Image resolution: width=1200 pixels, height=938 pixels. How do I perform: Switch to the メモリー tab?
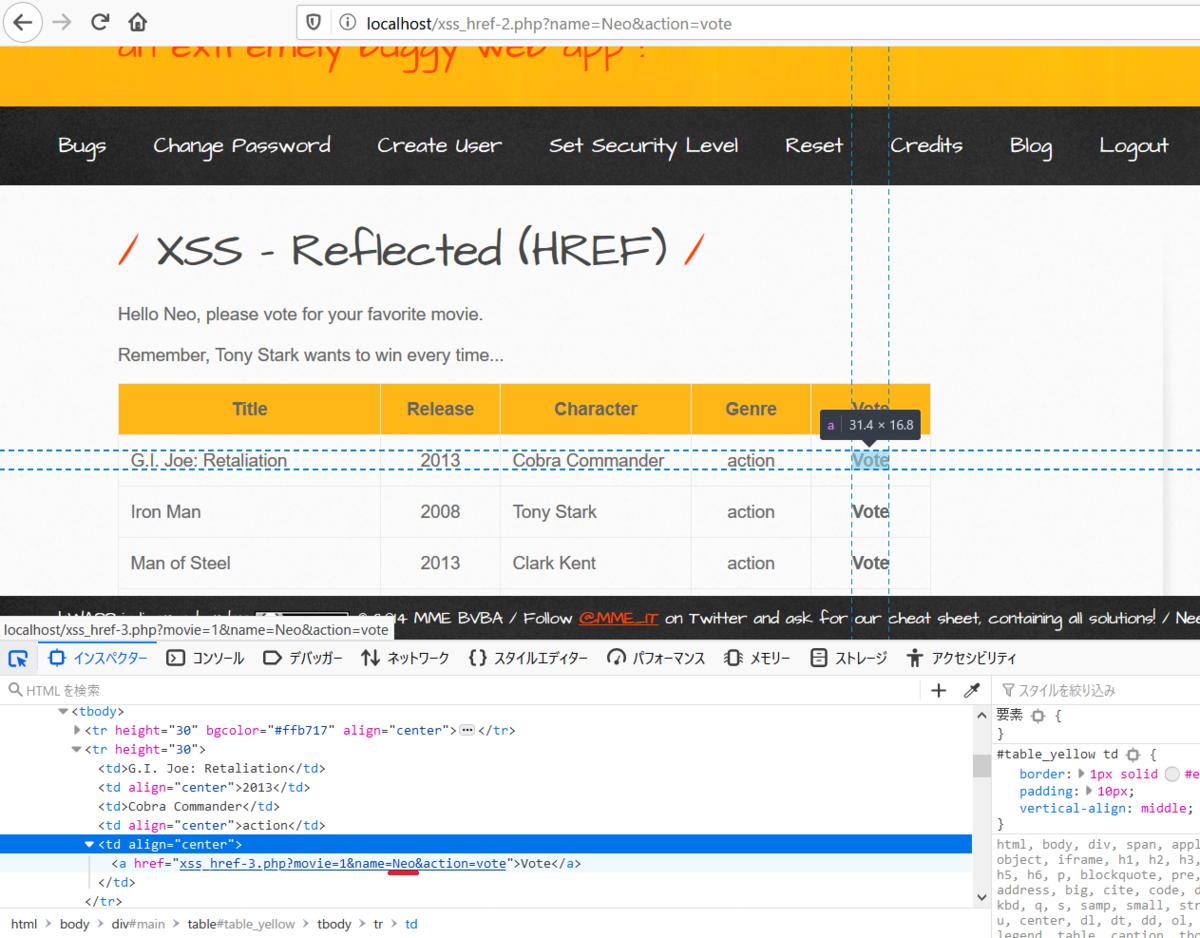click(757, 658)
